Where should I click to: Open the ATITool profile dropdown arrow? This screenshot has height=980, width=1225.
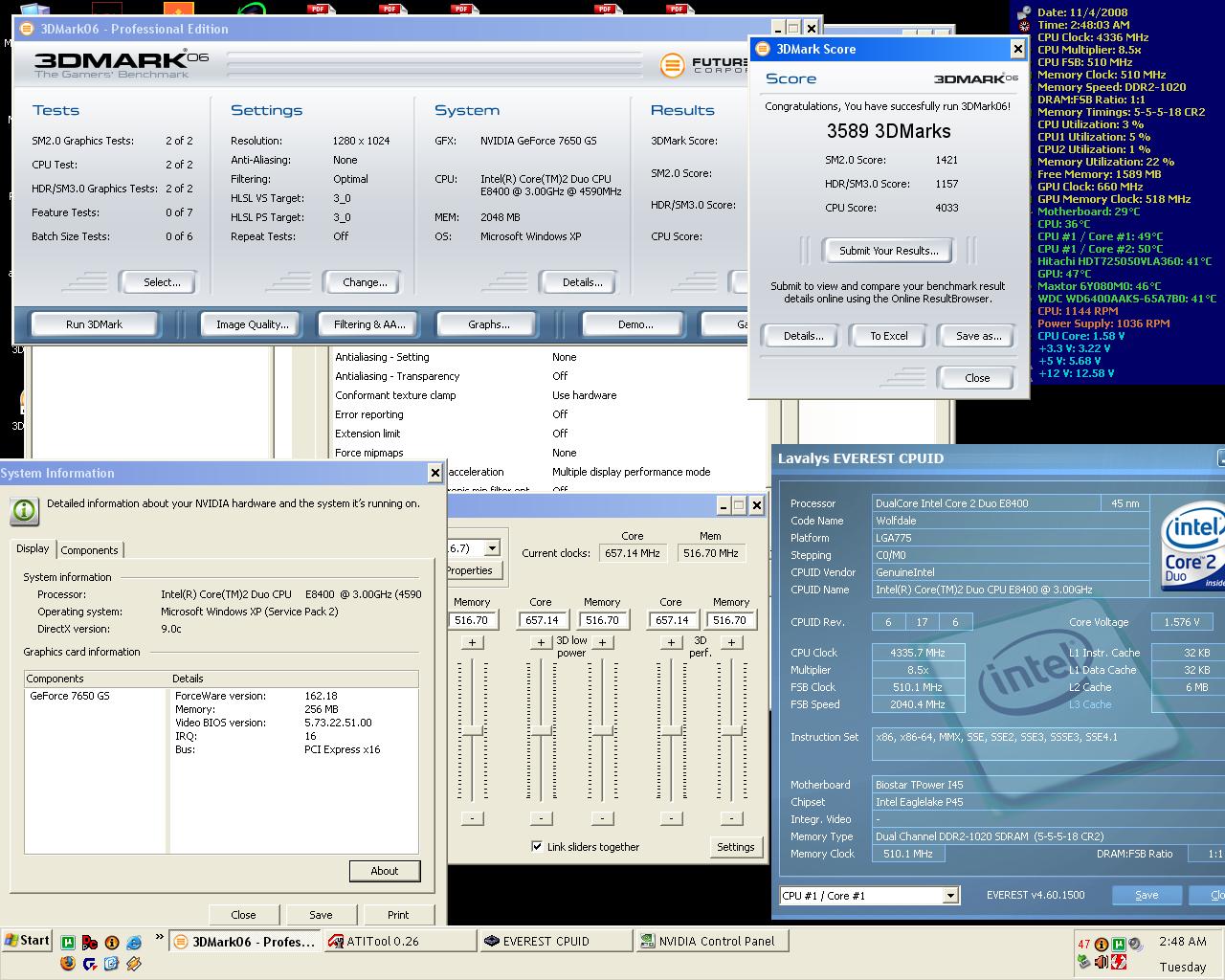492,548
